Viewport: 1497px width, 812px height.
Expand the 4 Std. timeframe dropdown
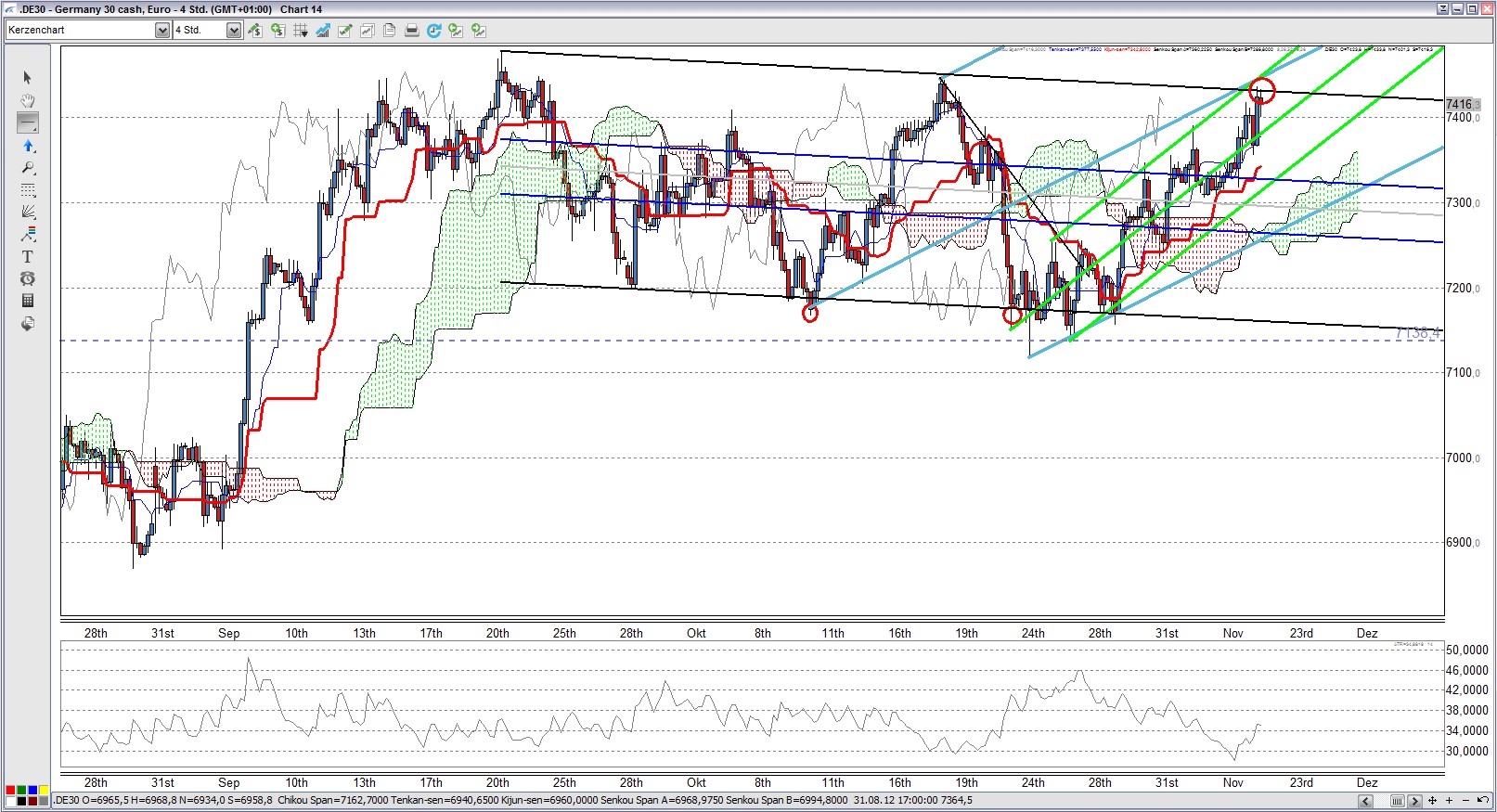pyautogui.click(x=234, y=31)
